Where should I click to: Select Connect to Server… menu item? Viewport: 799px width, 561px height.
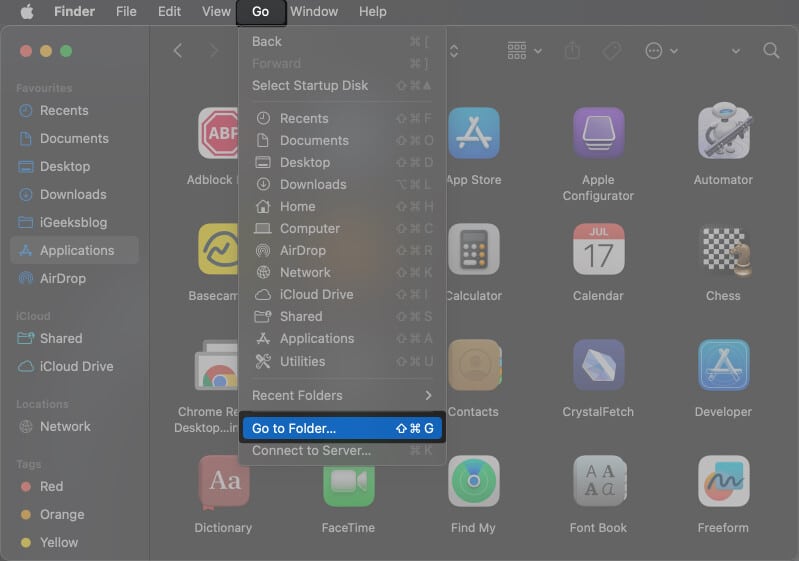342,450
